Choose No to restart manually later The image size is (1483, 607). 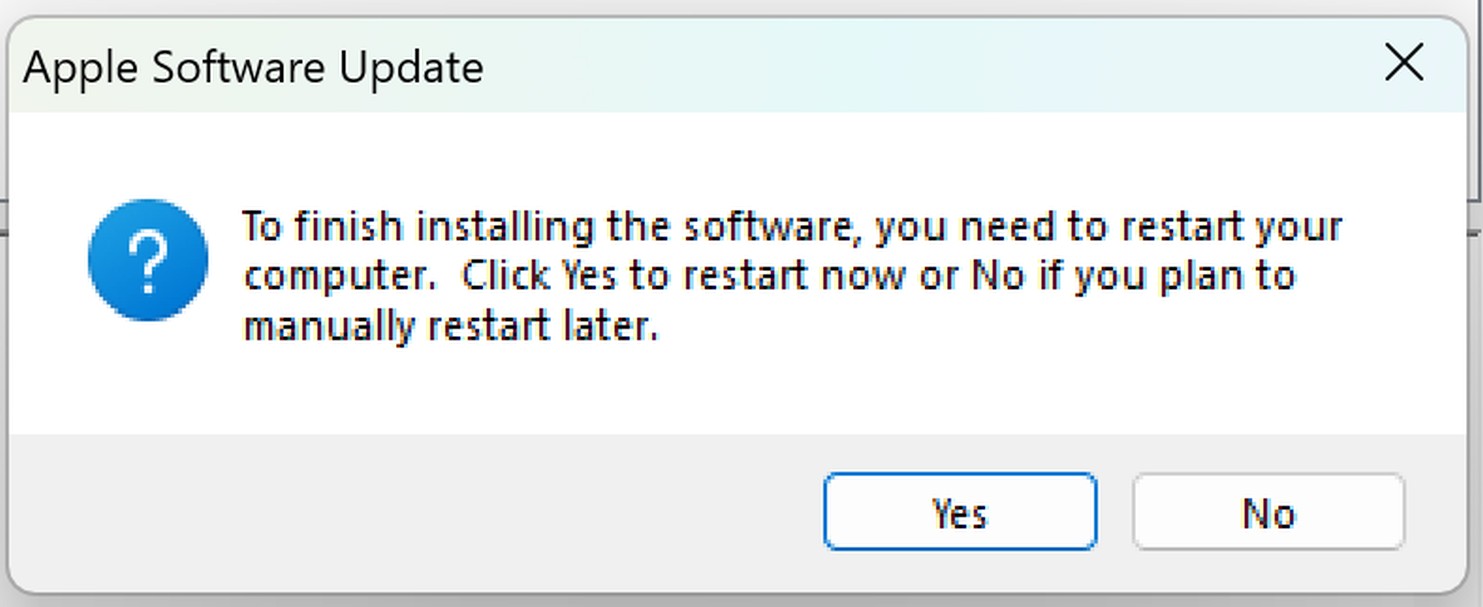point(1268,512)
